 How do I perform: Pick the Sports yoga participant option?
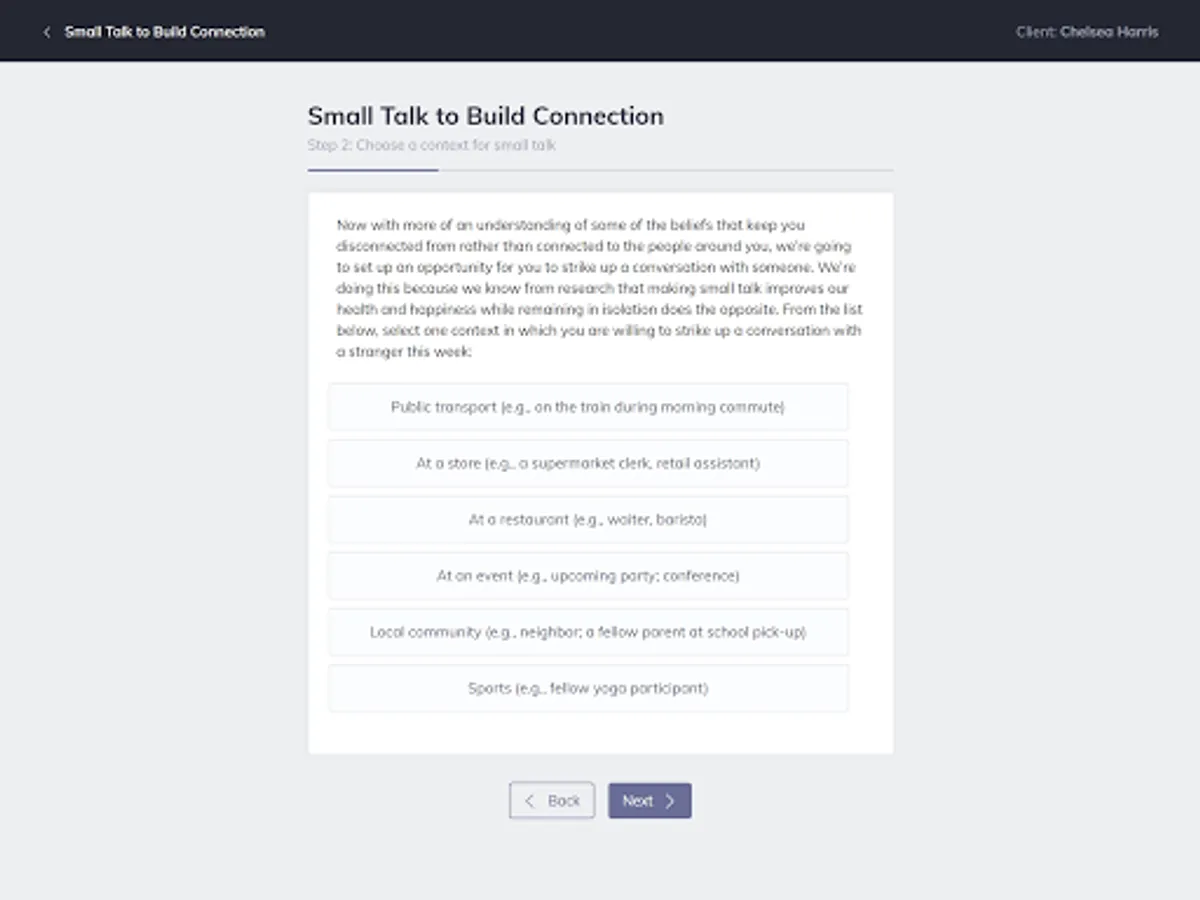point(588,688)
